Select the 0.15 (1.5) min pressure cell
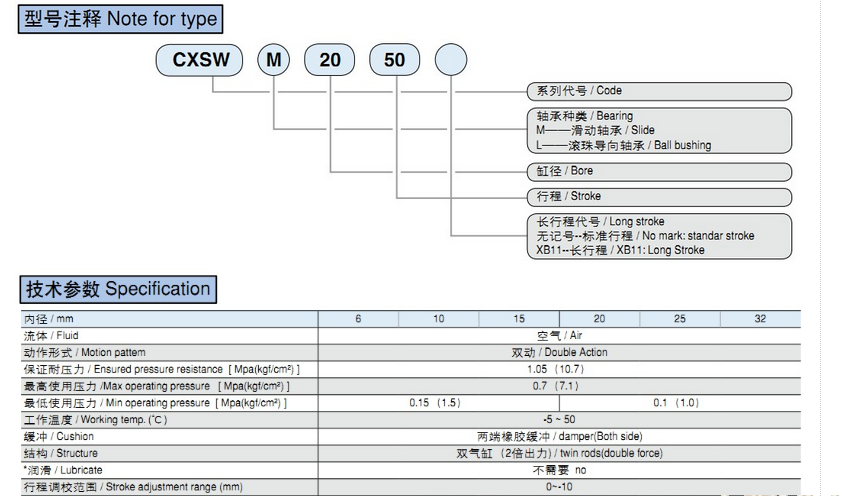The width and height of the screenshot is (844, 496). pos(437,403)
